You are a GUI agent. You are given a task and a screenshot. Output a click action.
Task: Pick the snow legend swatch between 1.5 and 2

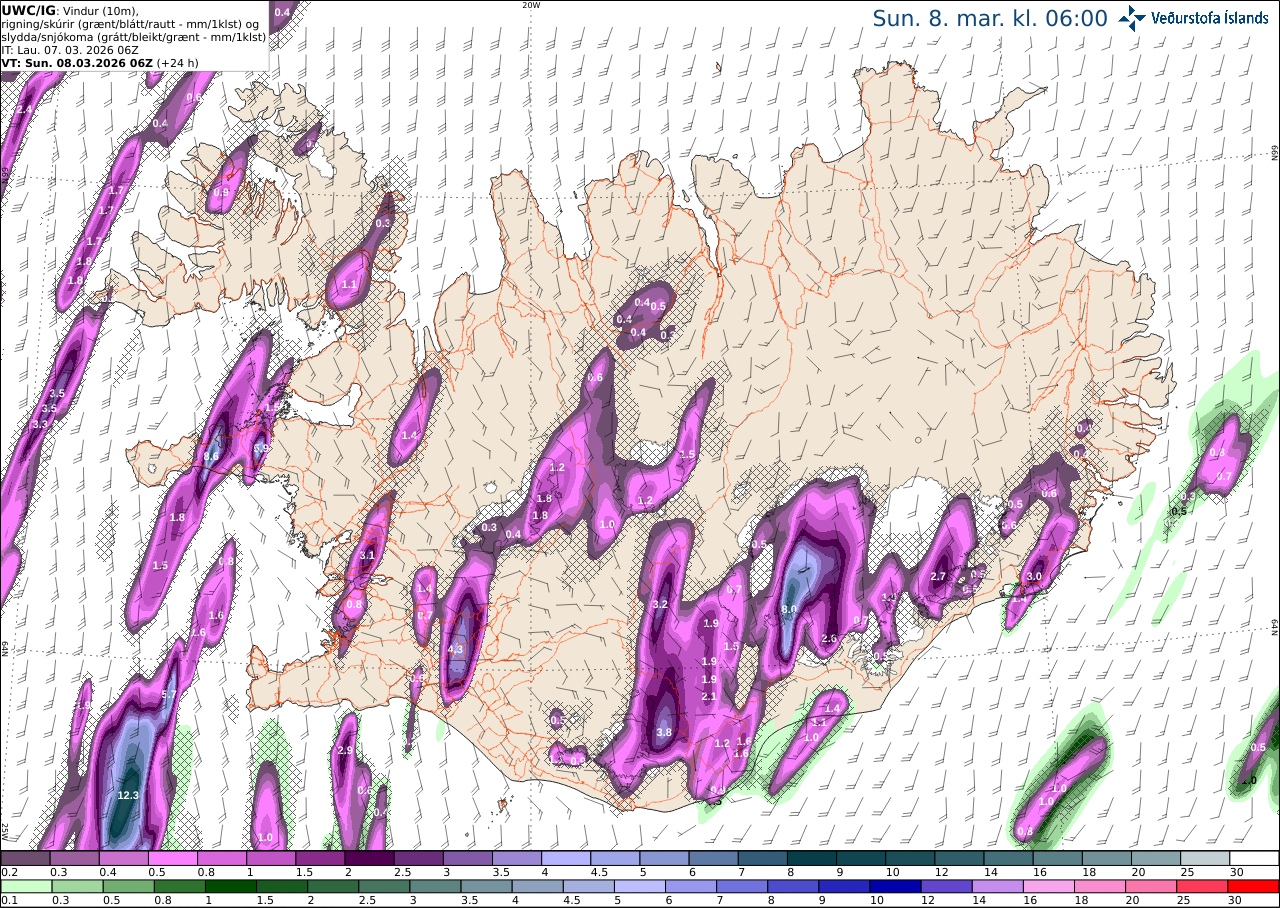point(320,858)
